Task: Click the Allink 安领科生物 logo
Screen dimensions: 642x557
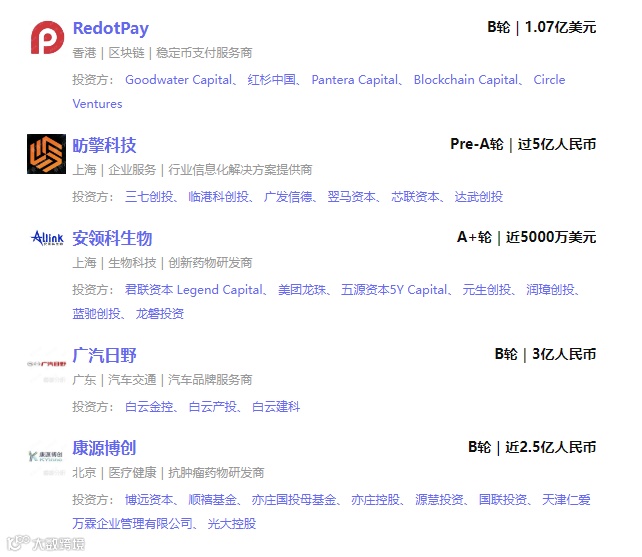Action: pyautogui.click(x=47, y=238)
